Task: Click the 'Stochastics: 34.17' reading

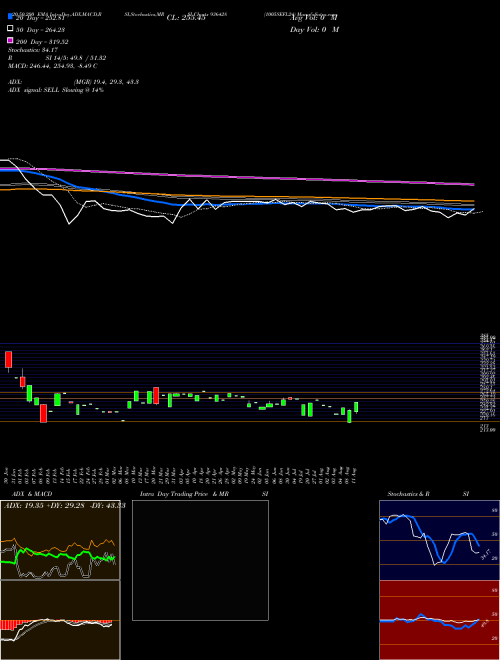Action: click(x=32, y=50)
